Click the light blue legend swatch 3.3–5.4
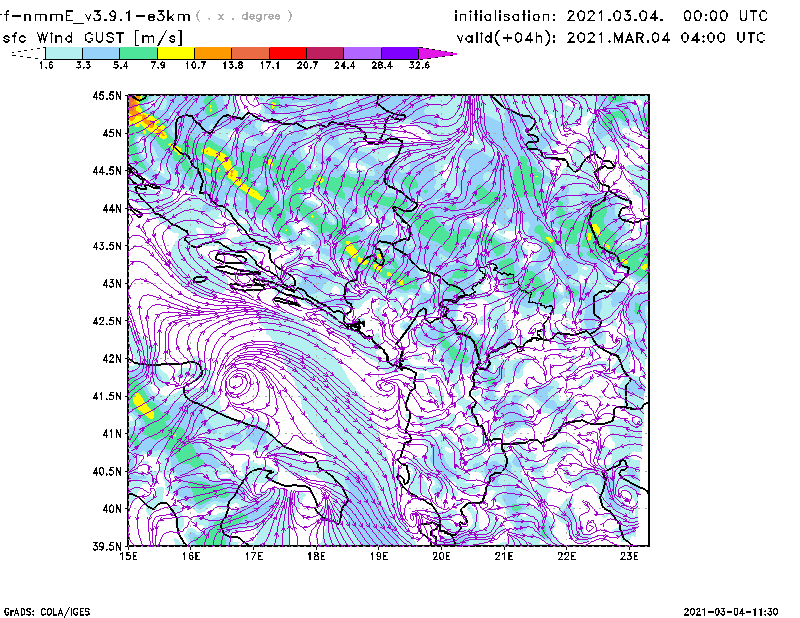Screen dimensions: 800x618 [x=101, y=53]
